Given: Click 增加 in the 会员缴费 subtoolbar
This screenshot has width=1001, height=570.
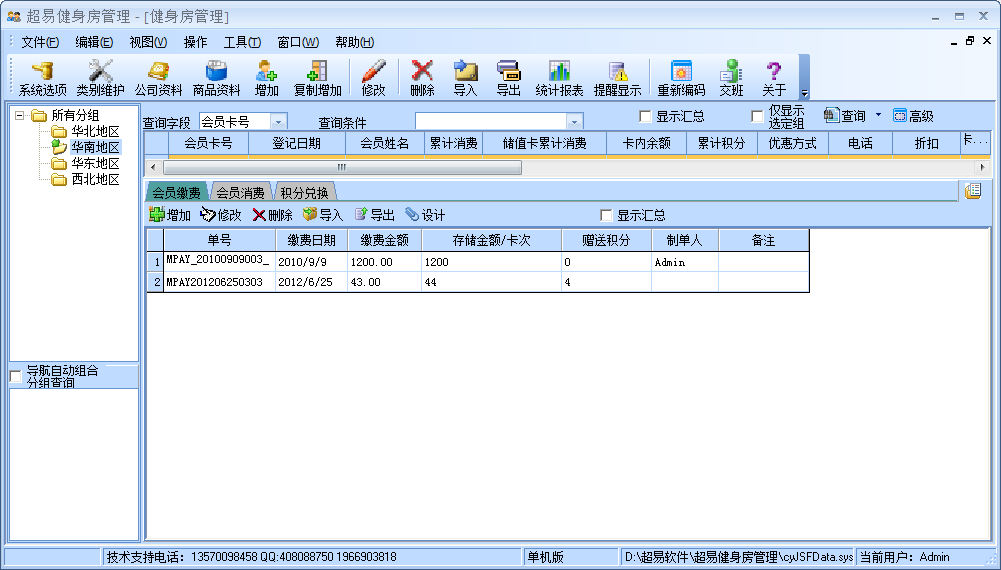Looking at the screenshot, I should pos(170,215).
